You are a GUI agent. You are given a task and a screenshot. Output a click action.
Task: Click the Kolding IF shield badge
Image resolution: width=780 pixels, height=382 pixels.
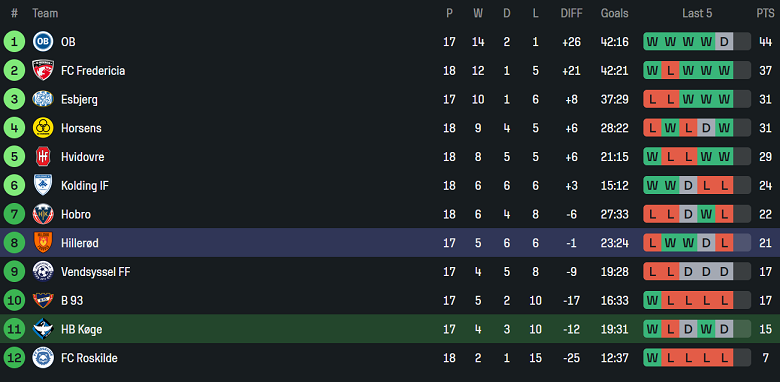click(x=43, y=186)
